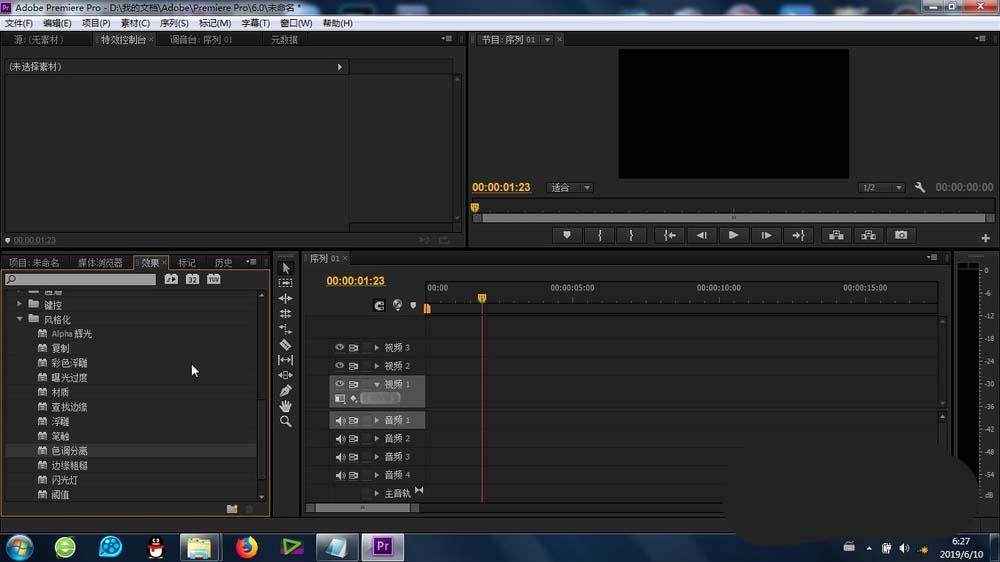Switch to the 元数据 tab

coord(284,40)
